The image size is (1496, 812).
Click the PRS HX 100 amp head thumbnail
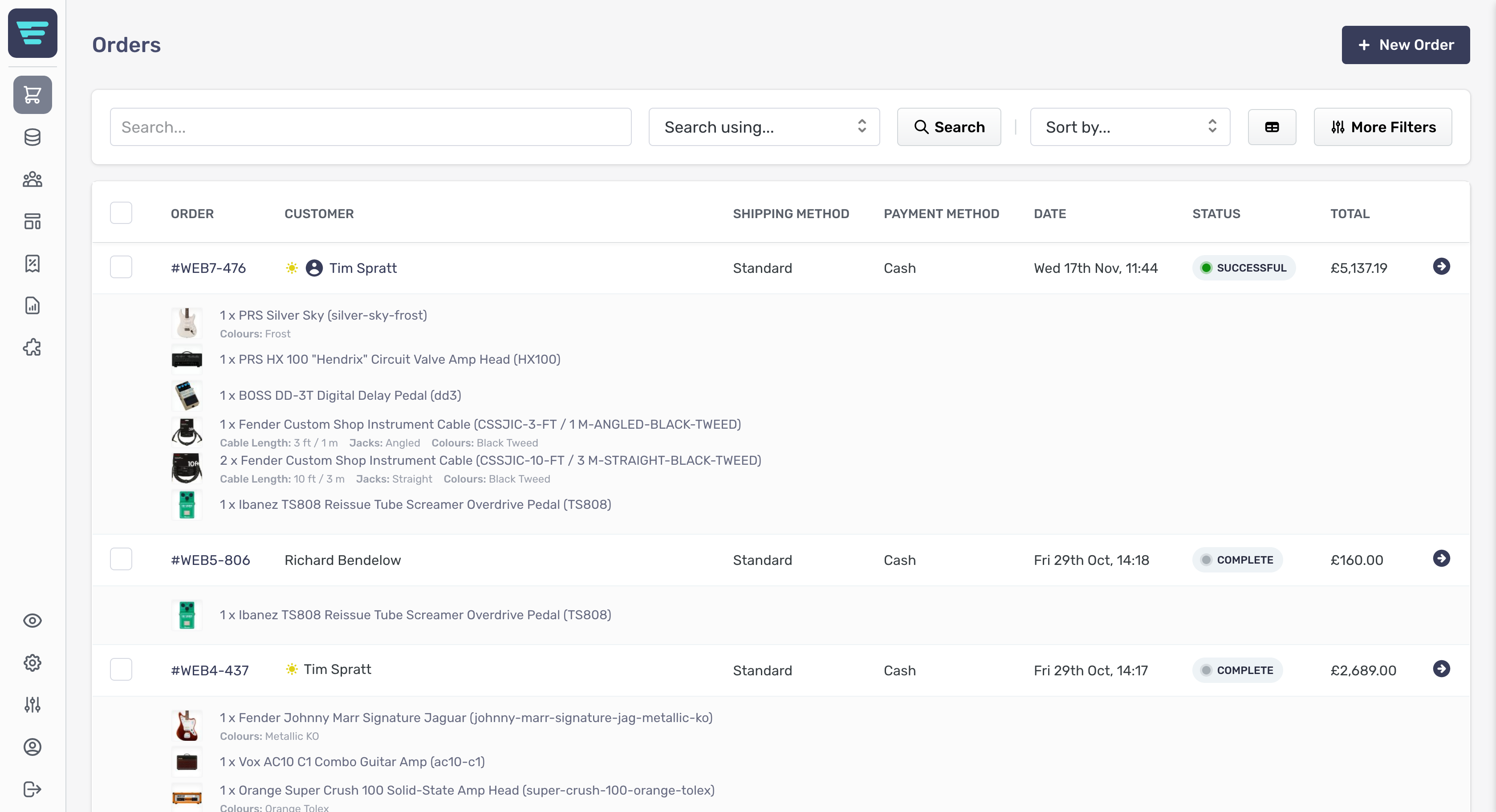point(187,360)
